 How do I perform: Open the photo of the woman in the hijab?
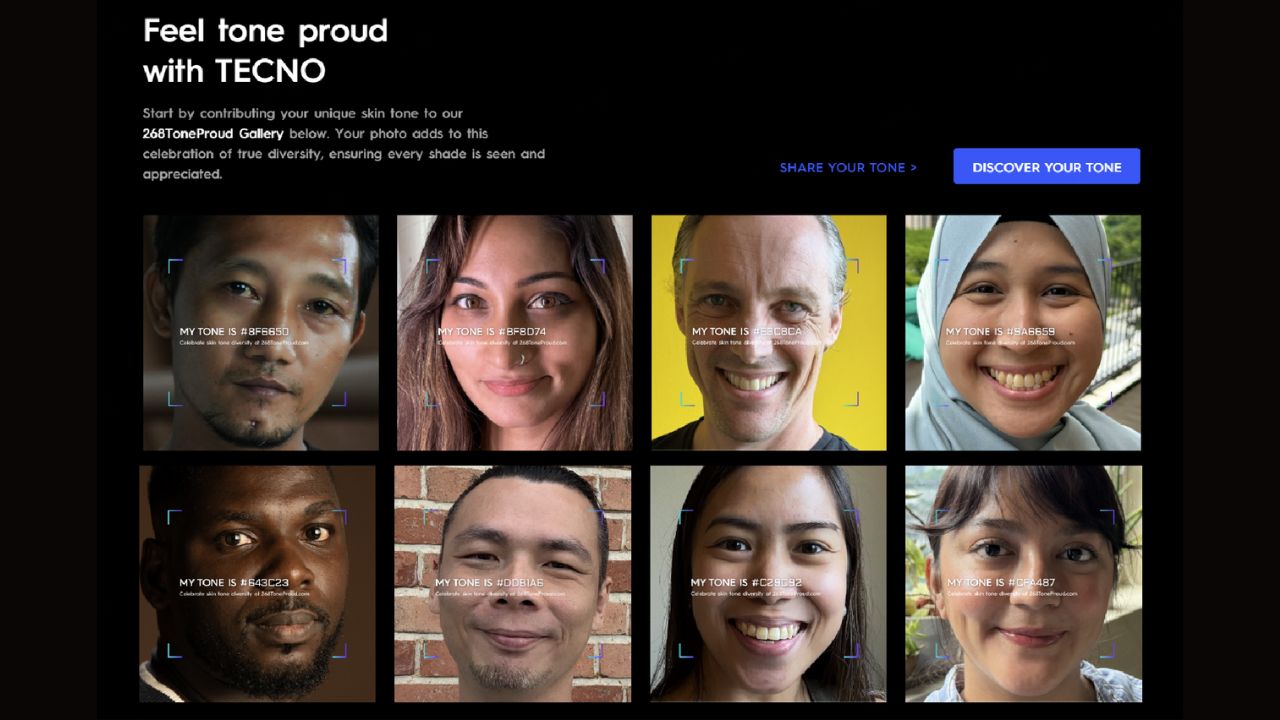[x=1023, y=333]
